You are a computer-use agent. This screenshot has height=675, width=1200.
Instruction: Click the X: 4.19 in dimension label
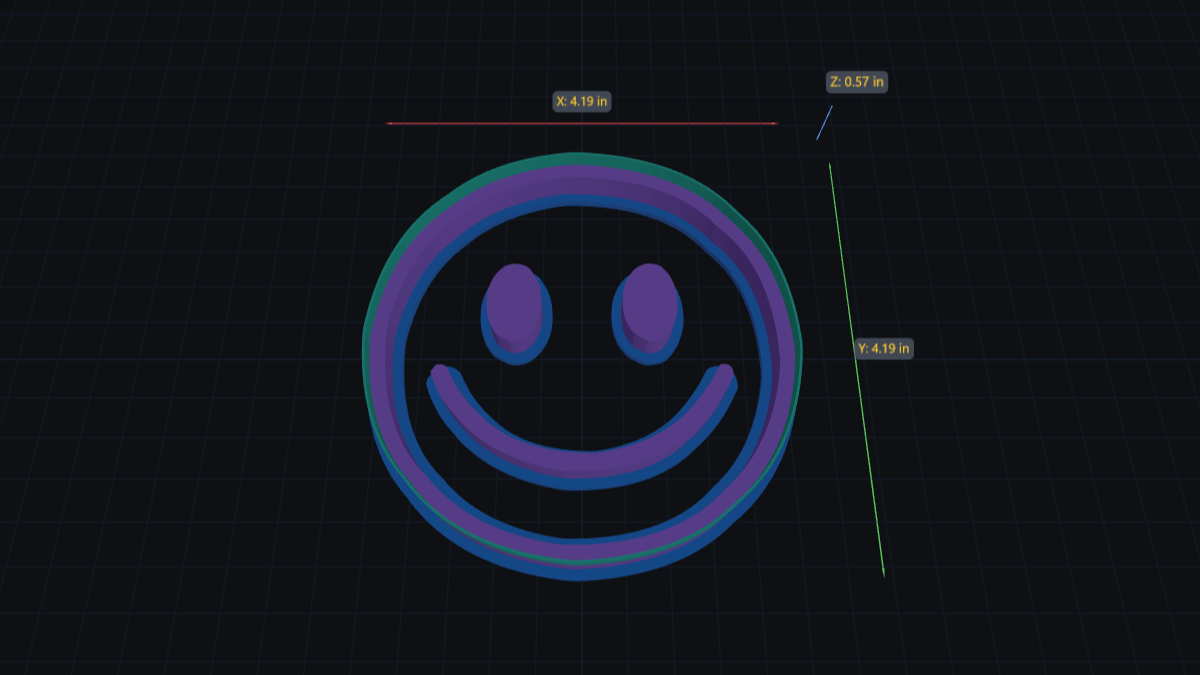coord(583,101)
